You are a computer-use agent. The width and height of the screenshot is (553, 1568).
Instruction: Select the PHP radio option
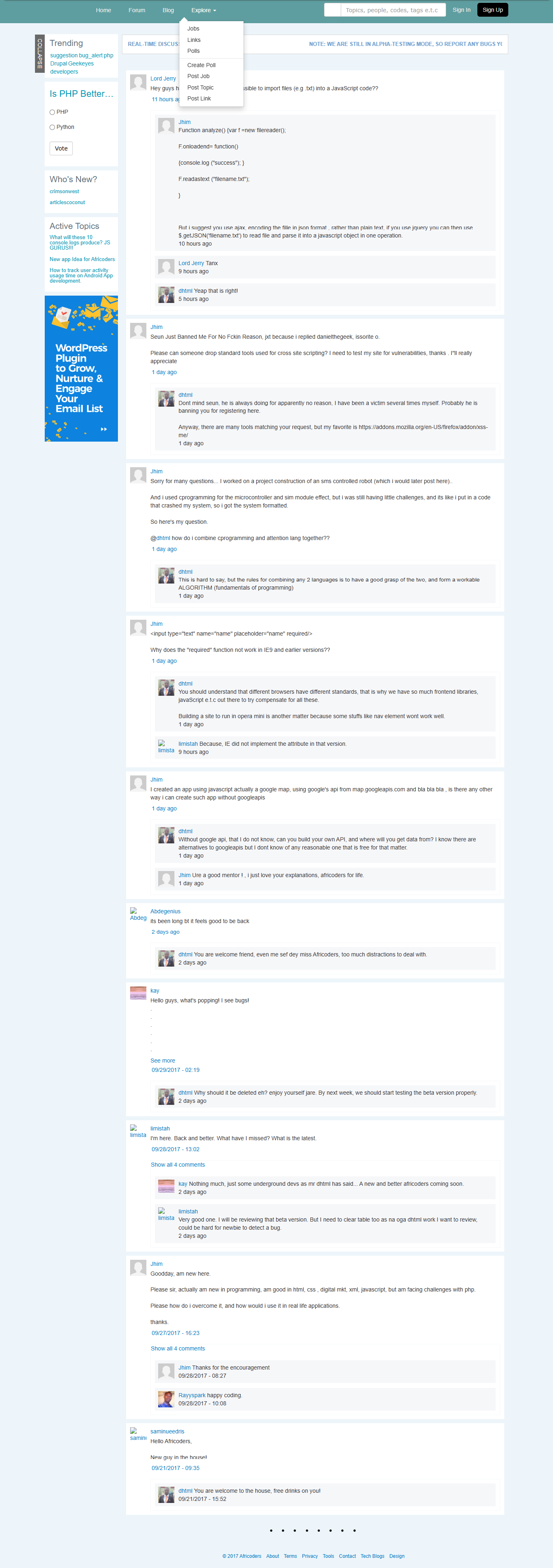pyautogui.click(x=52, y=112)
